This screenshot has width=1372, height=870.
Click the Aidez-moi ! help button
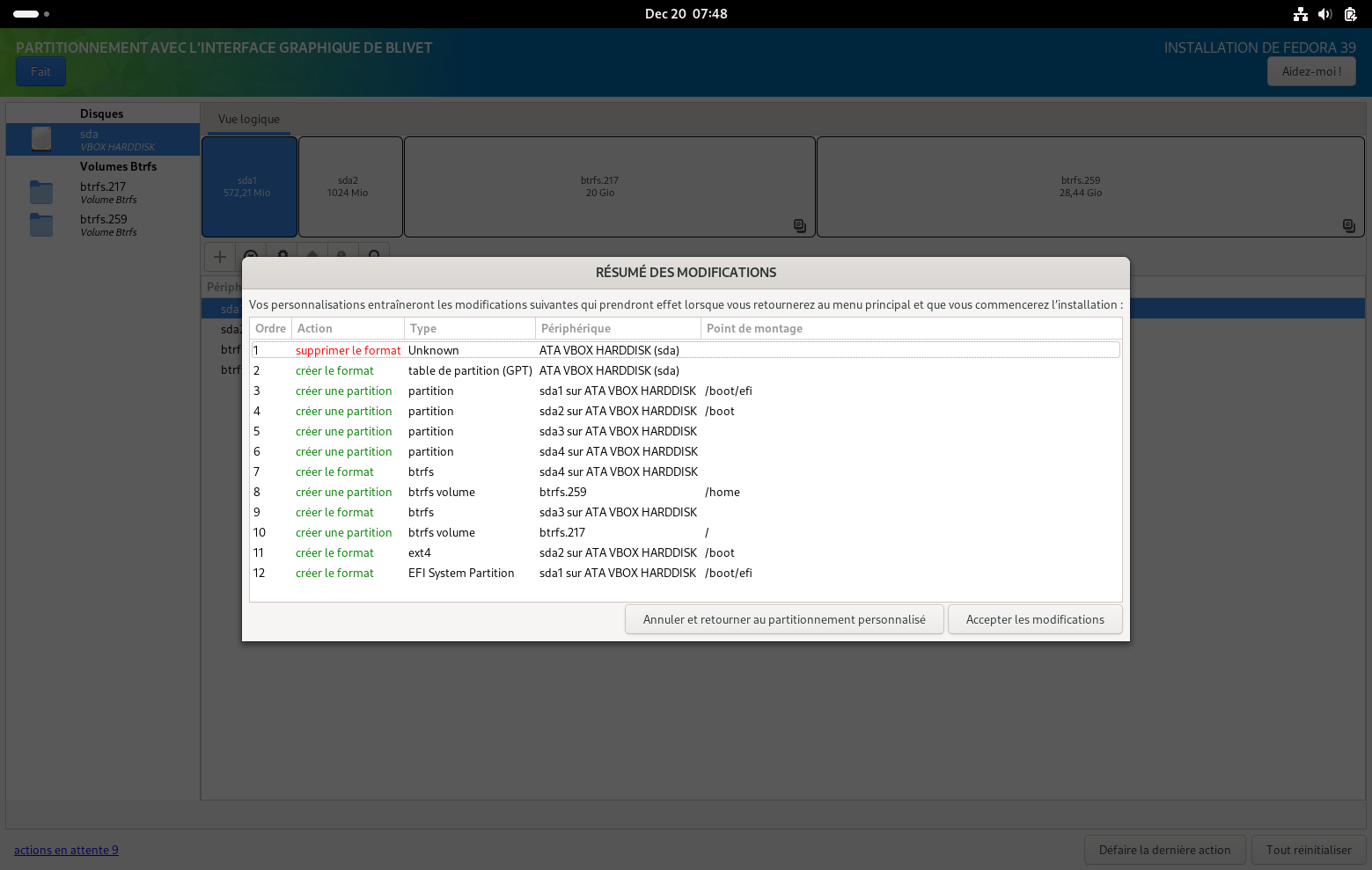coord(1310,71)
